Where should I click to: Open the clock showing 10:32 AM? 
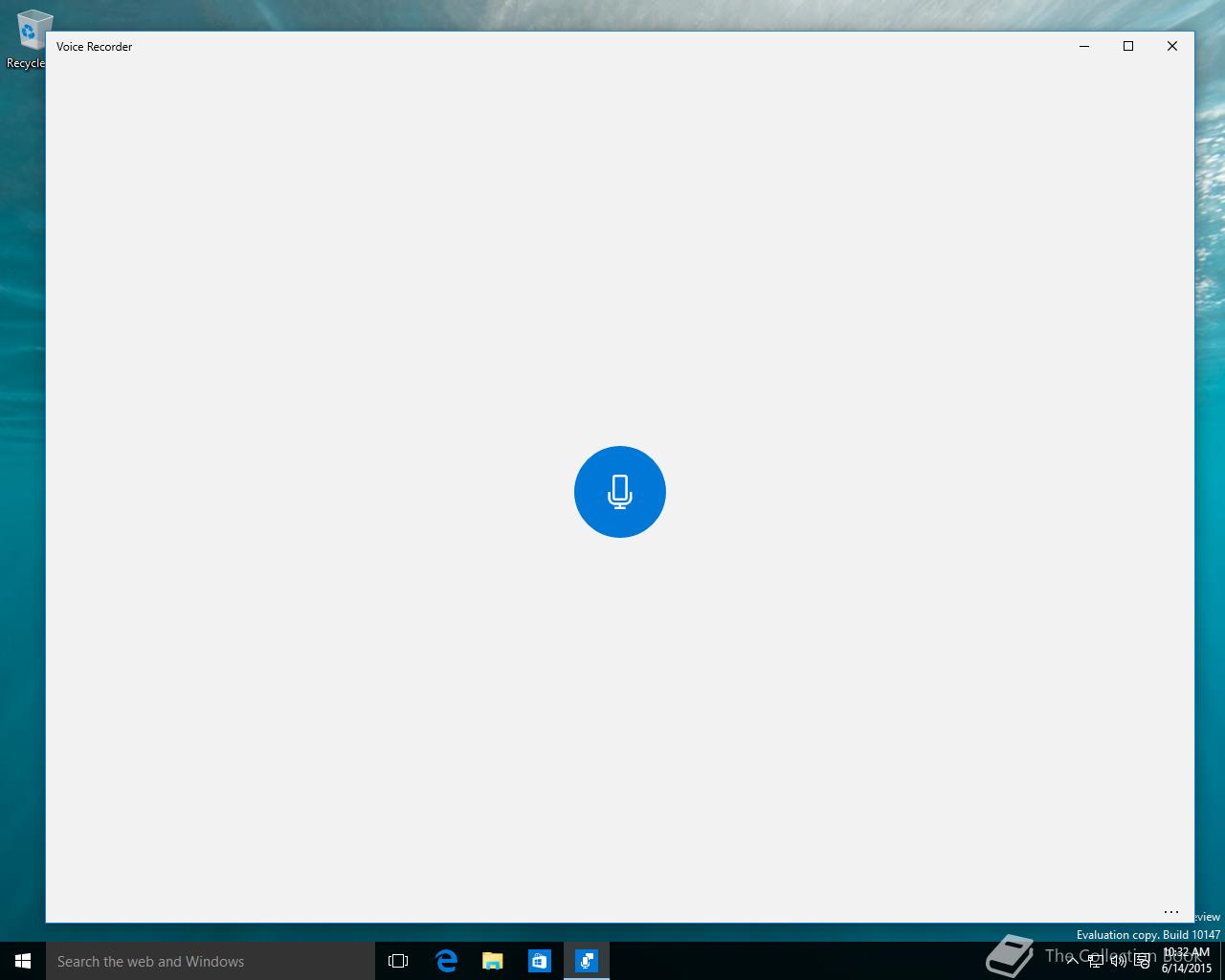point(1187,961)
